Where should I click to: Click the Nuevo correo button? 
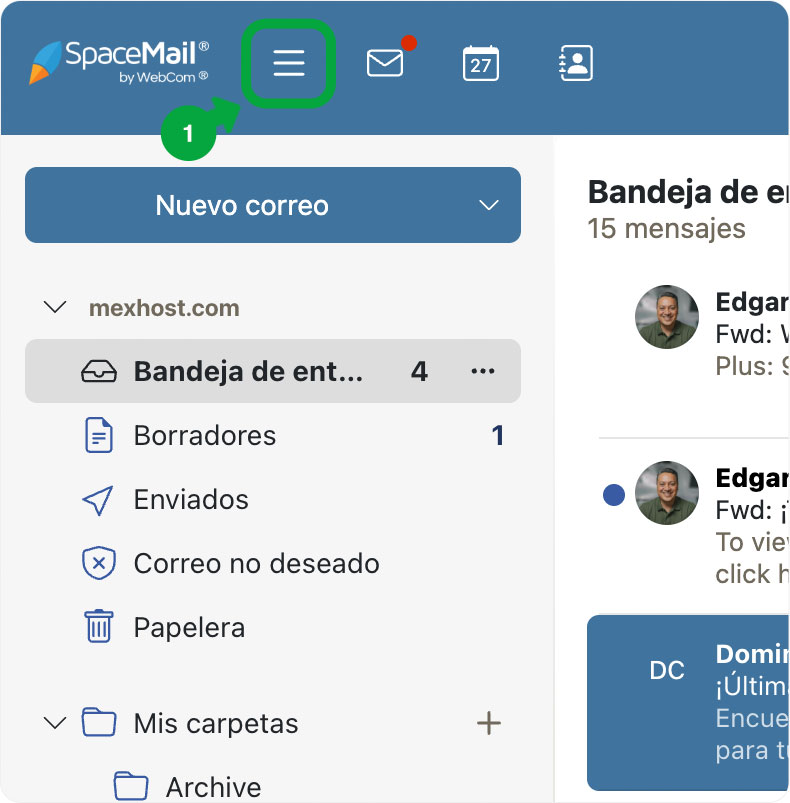[x=242, y=206]
